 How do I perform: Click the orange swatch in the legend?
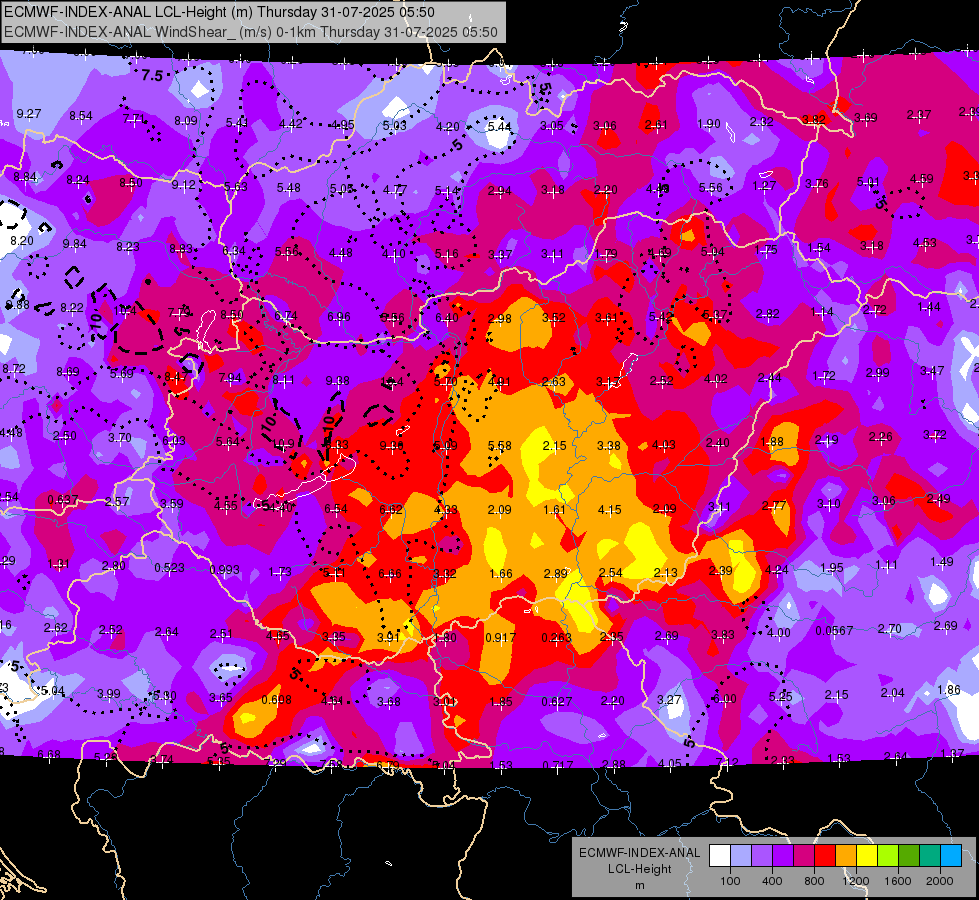click(x=846, y=856)
